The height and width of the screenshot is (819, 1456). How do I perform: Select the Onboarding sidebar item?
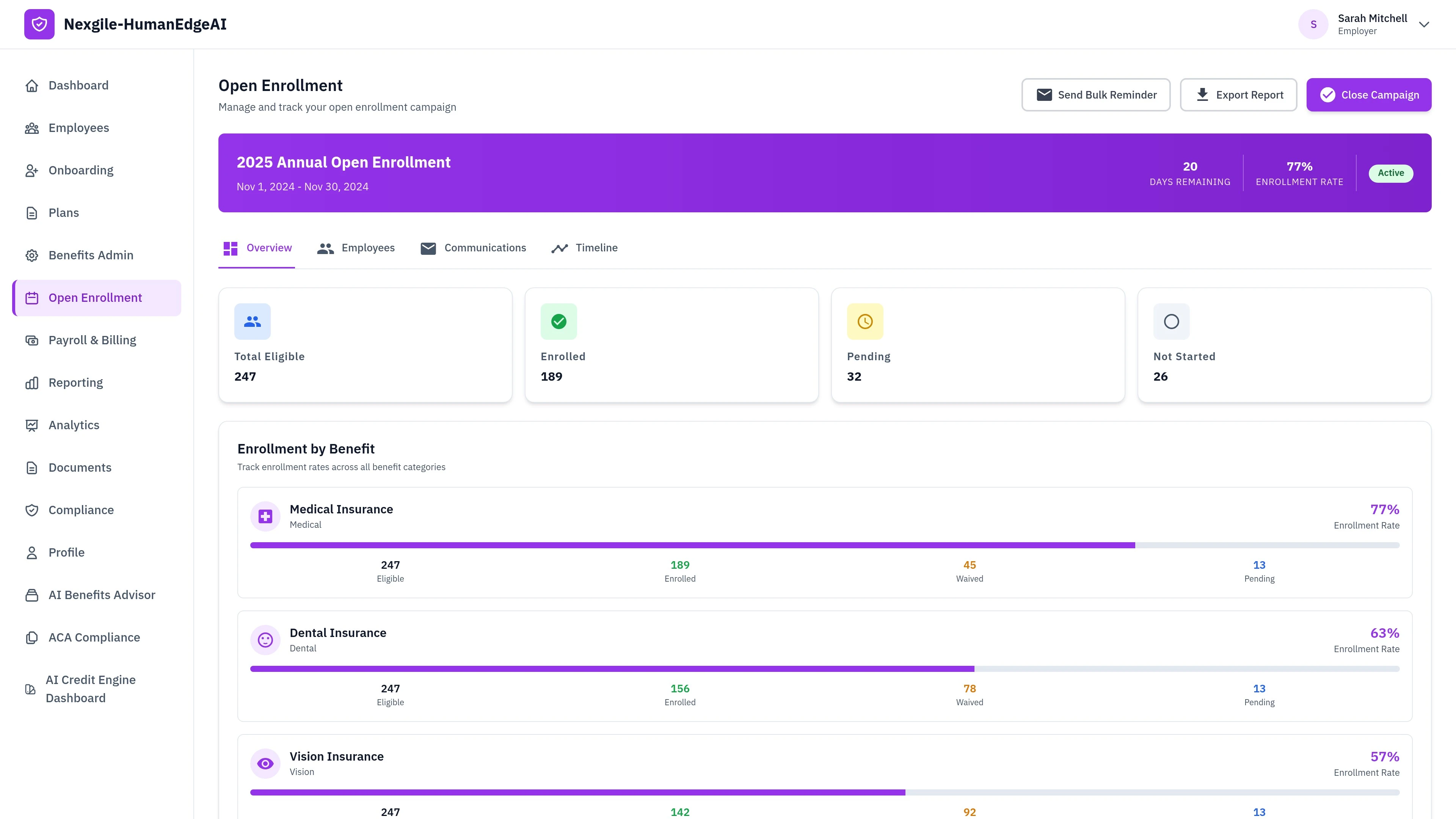pos(80,169)
